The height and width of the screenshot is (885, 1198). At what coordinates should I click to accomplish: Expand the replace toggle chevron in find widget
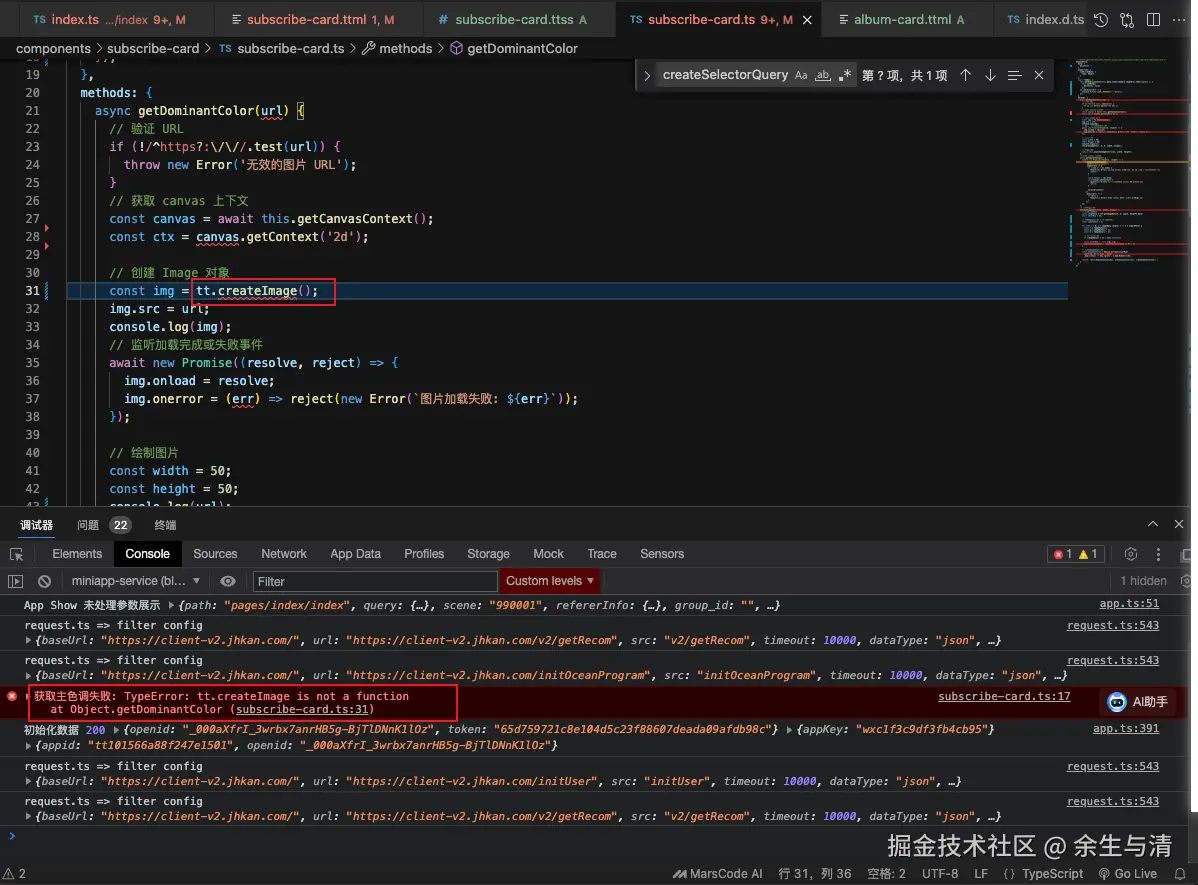(x=647, y=75)
